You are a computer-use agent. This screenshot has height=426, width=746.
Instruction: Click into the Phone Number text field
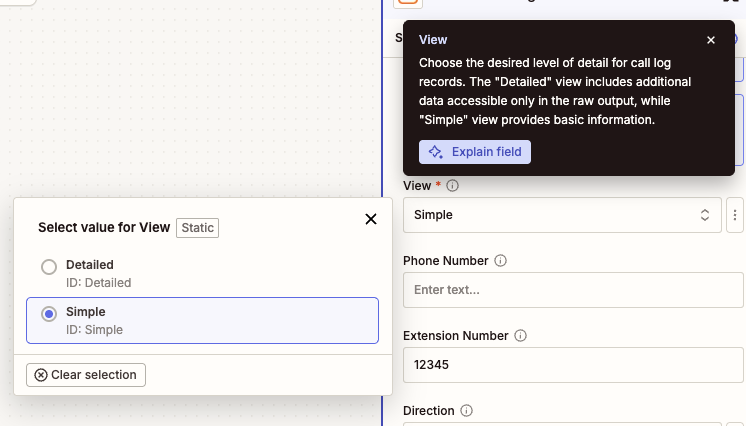pyautogui.click(x=573, y=290)
